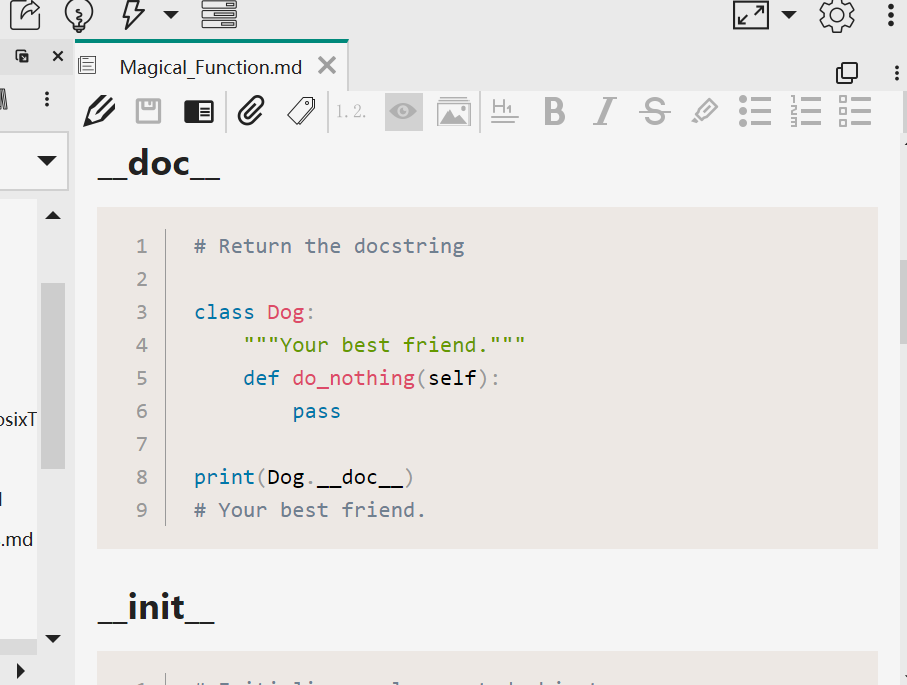The height and width of the screenshot is (685, 907).
Task: Click the '# Return the docstring' comment line
Action: click(x=329, y=246)
